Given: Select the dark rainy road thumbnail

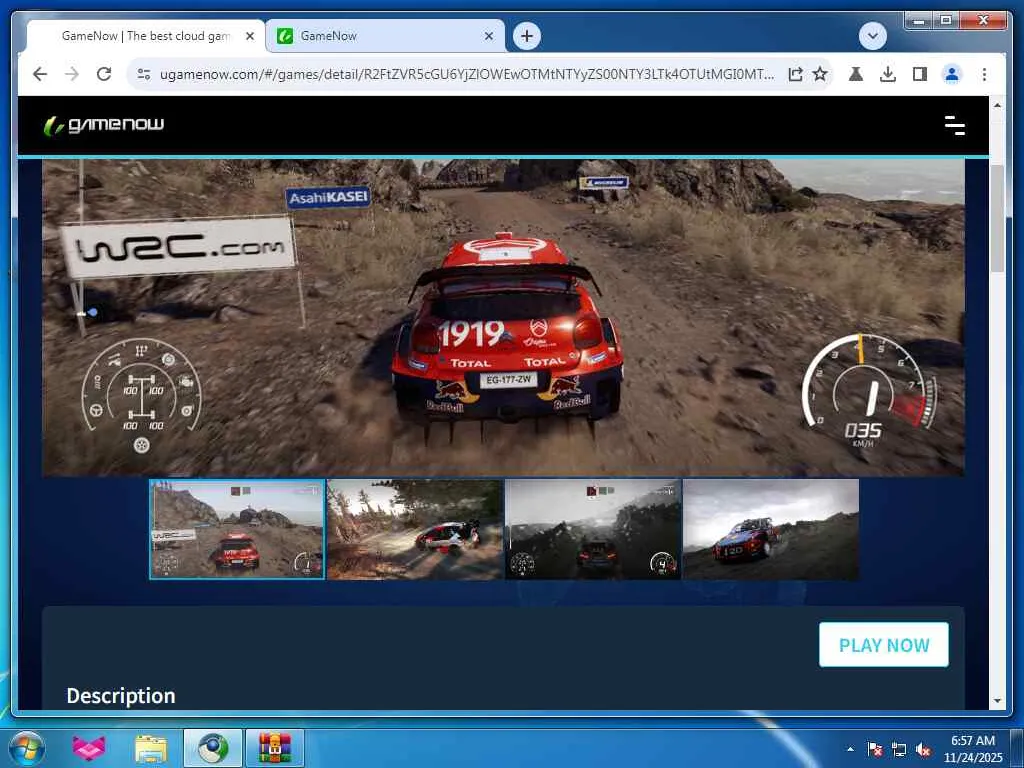Looking at the screenshot, I should 593,530.
